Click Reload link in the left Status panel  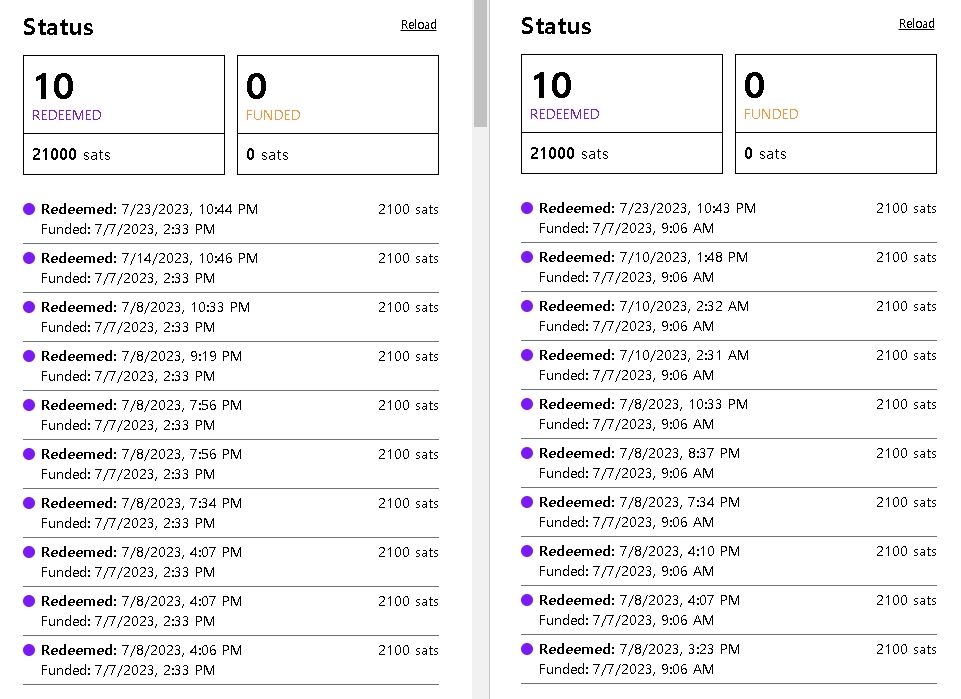418,25
